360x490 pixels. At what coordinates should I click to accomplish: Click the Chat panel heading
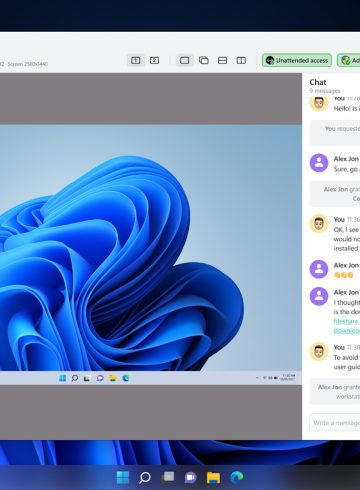318,82
